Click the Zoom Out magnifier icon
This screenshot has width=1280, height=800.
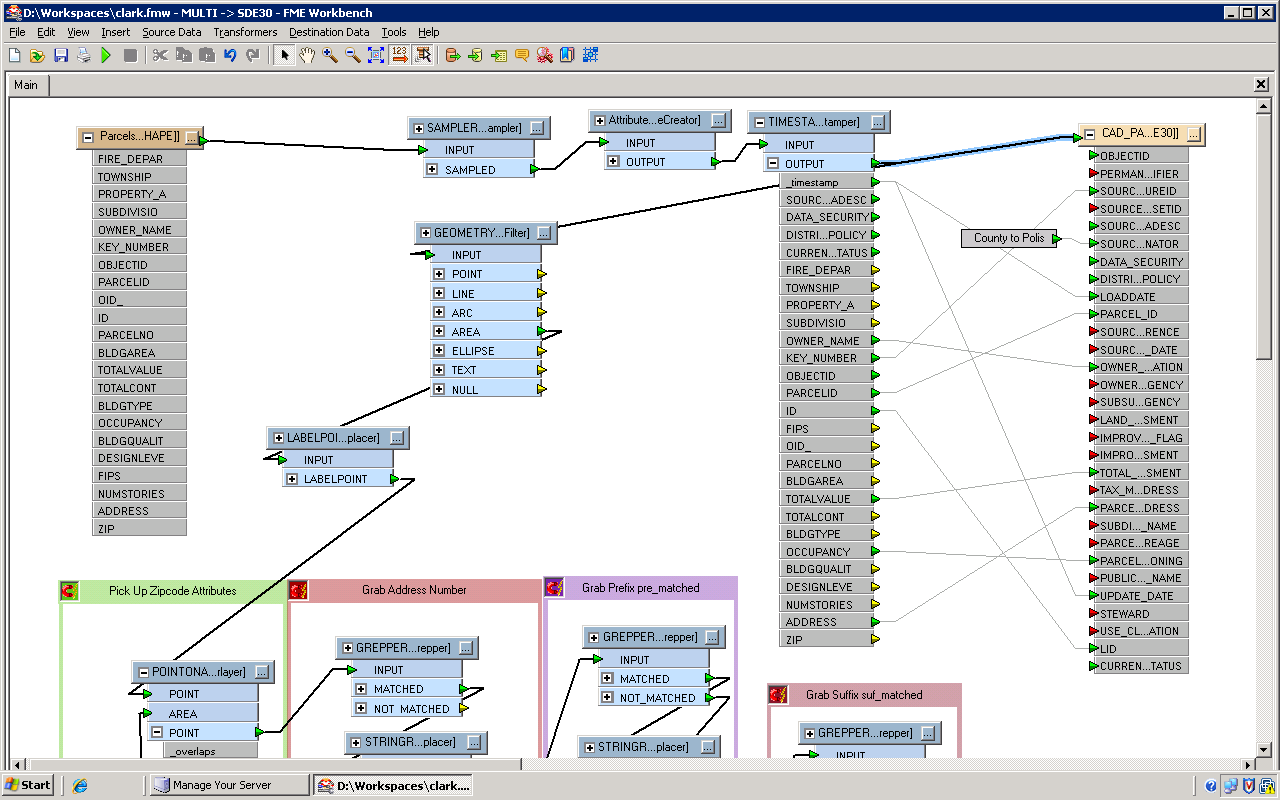coord(353,56)
